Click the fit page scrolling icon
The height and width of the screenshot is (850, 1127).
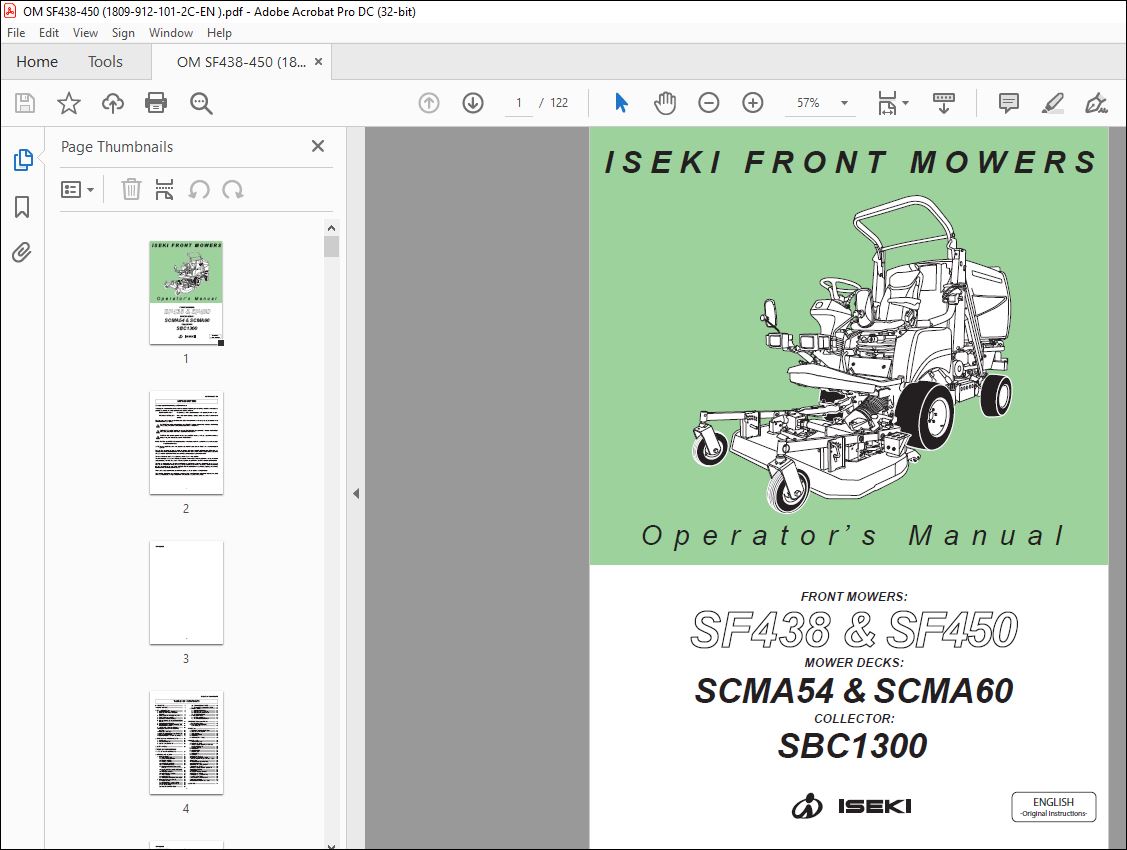pyautogui.click(x=887, y=103)
